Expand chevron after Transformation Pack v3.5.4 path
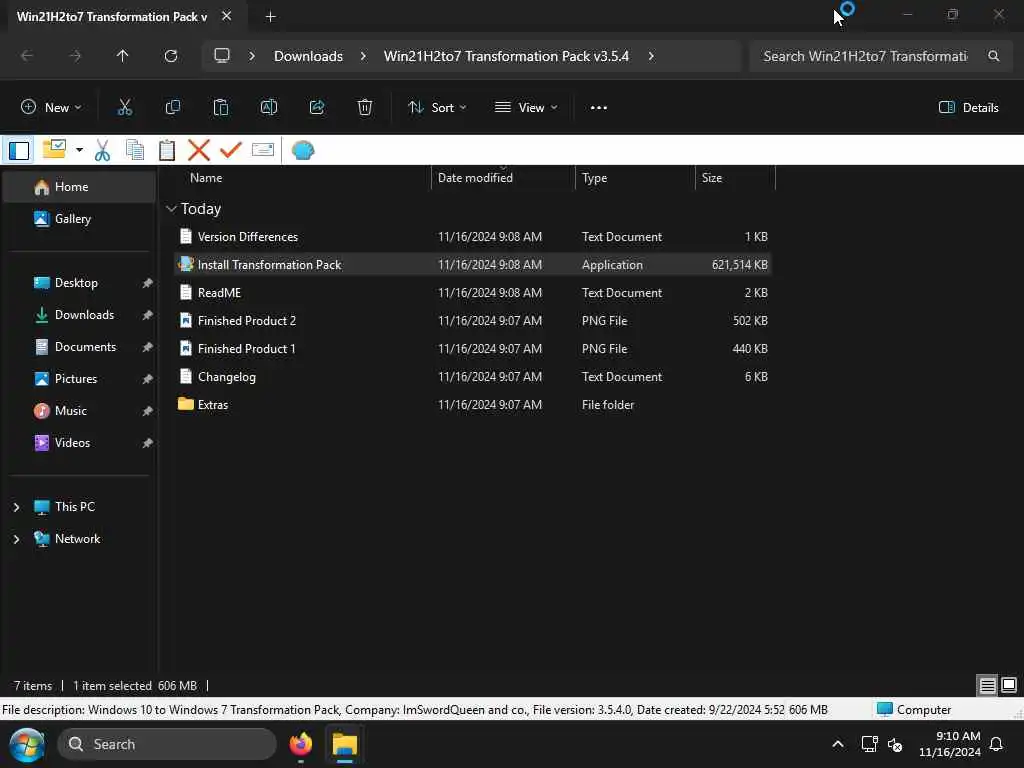The height and width of the screenshot is (768, 1024). [651, 56]
